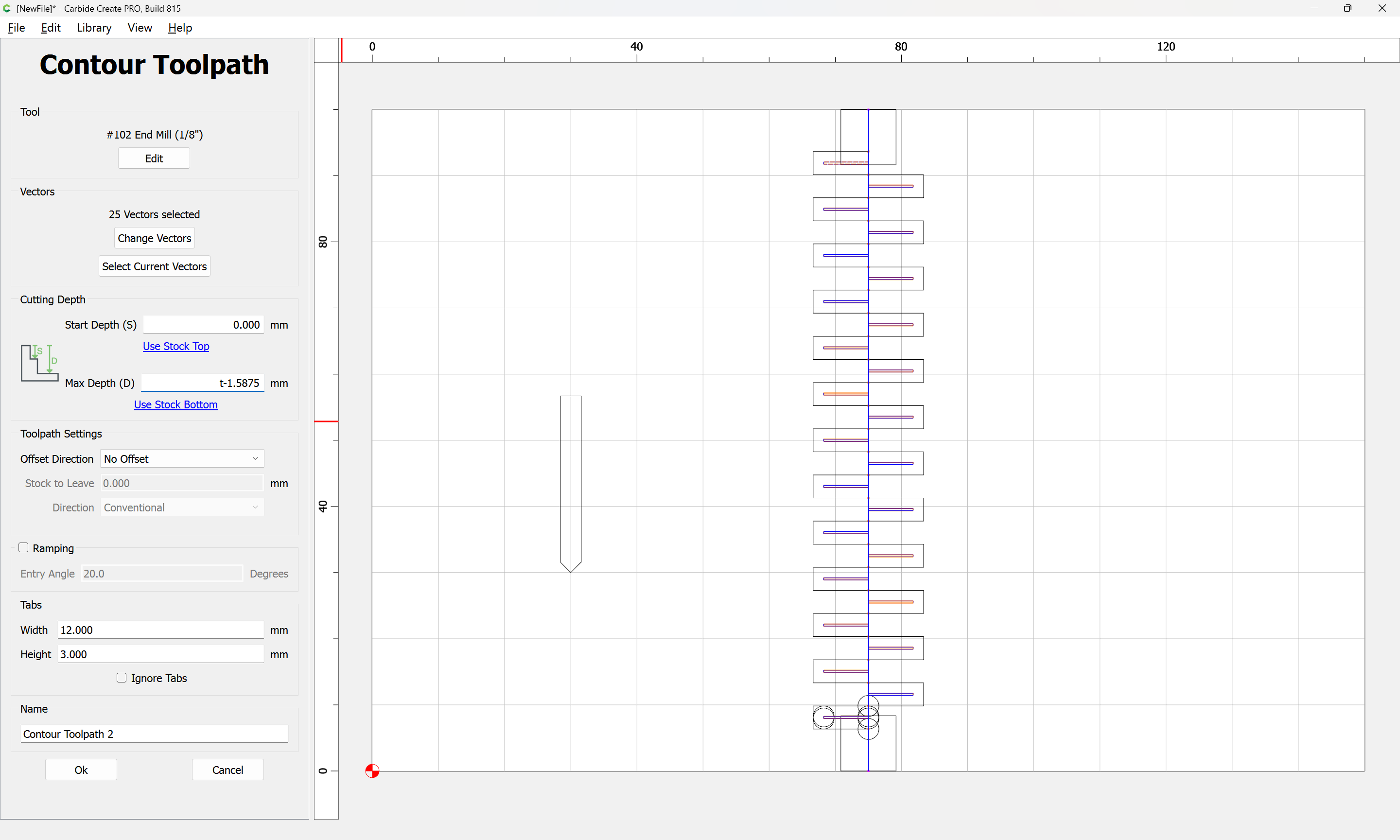The width and height of the screenshot is (1400, 840).
Task: Click the Use Stock Top link
Action: coord(175,346)
